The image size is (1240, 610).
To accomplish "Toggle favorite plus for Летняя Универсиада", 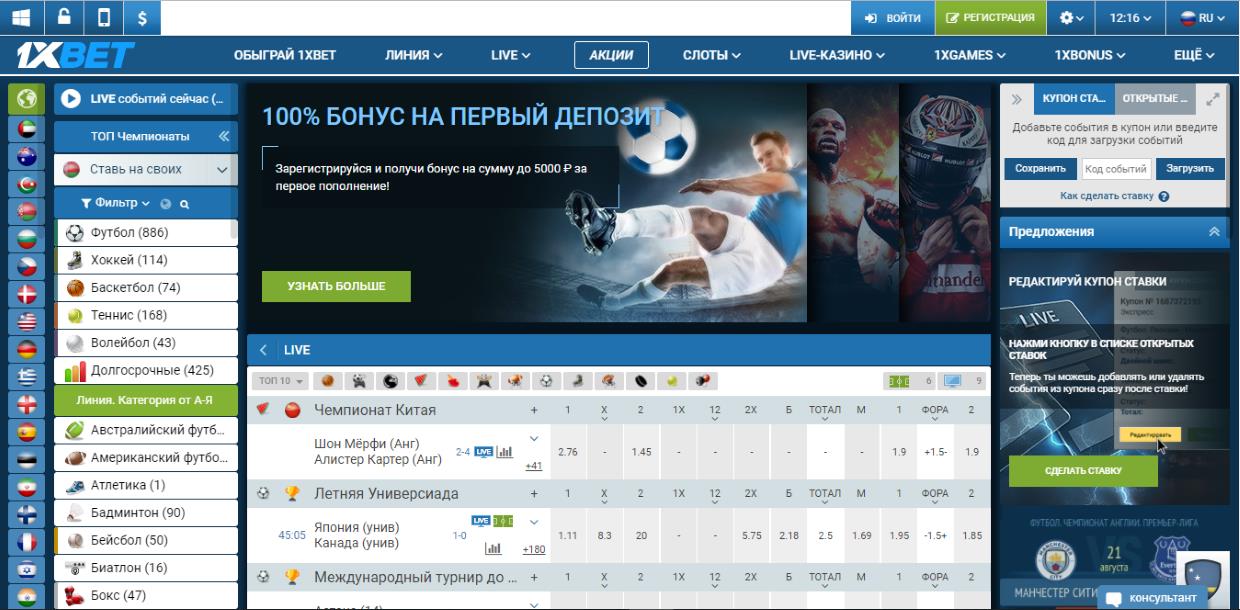I will pyautogui.click(x=534, y=493).
